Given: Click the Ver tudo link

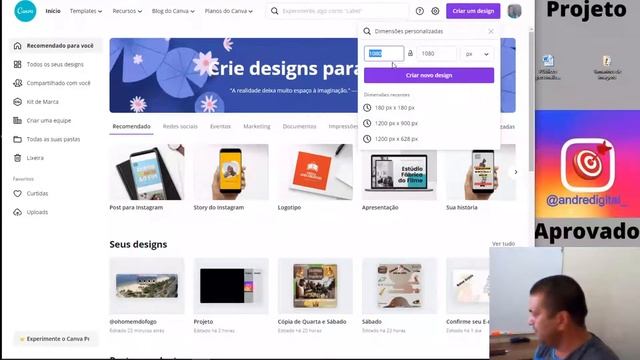Looking at the screenshot, I should point(503,244).
